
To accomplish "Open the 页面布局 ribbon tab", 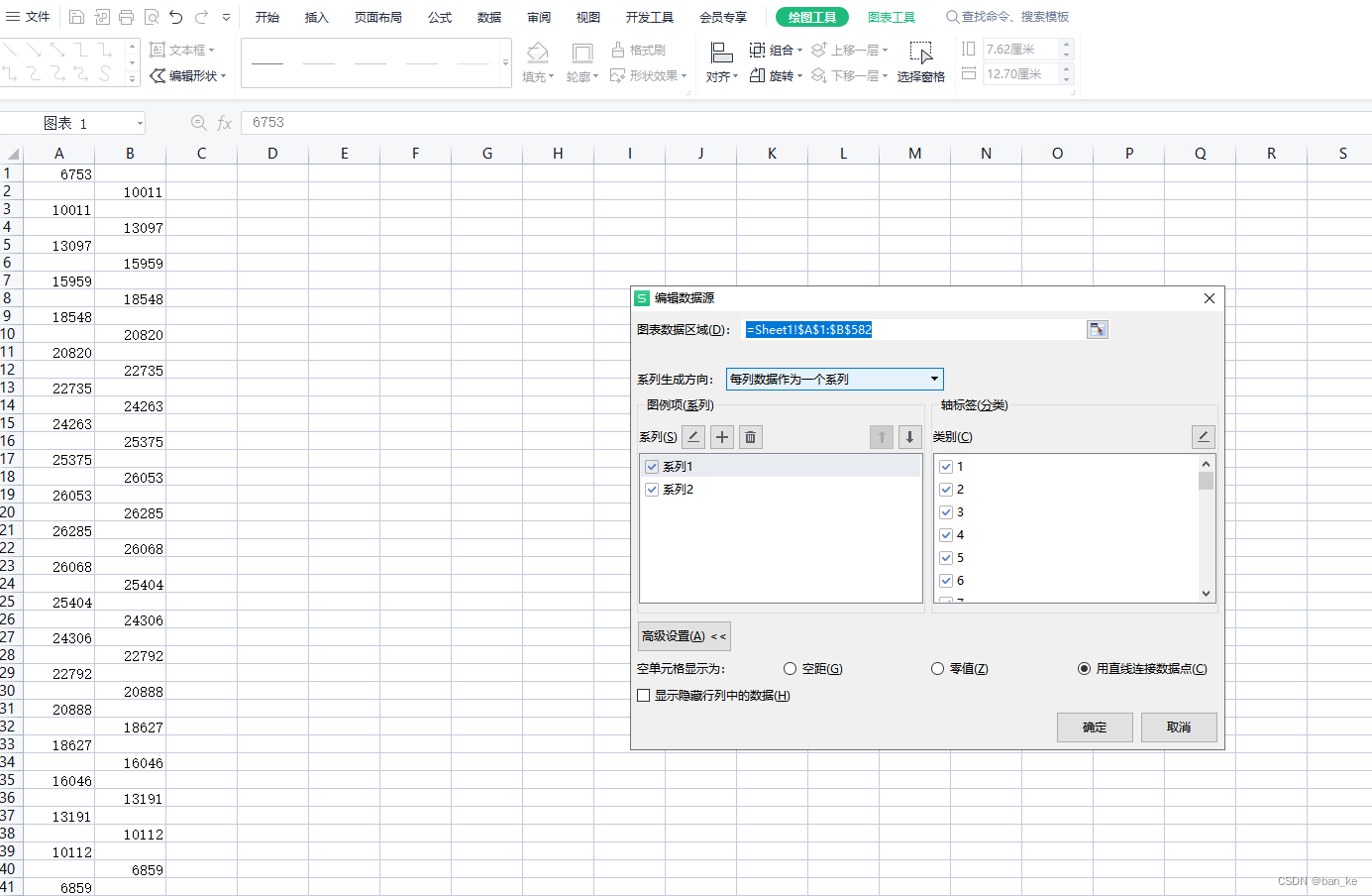I will pyautogui.click(x=378, y=17).
